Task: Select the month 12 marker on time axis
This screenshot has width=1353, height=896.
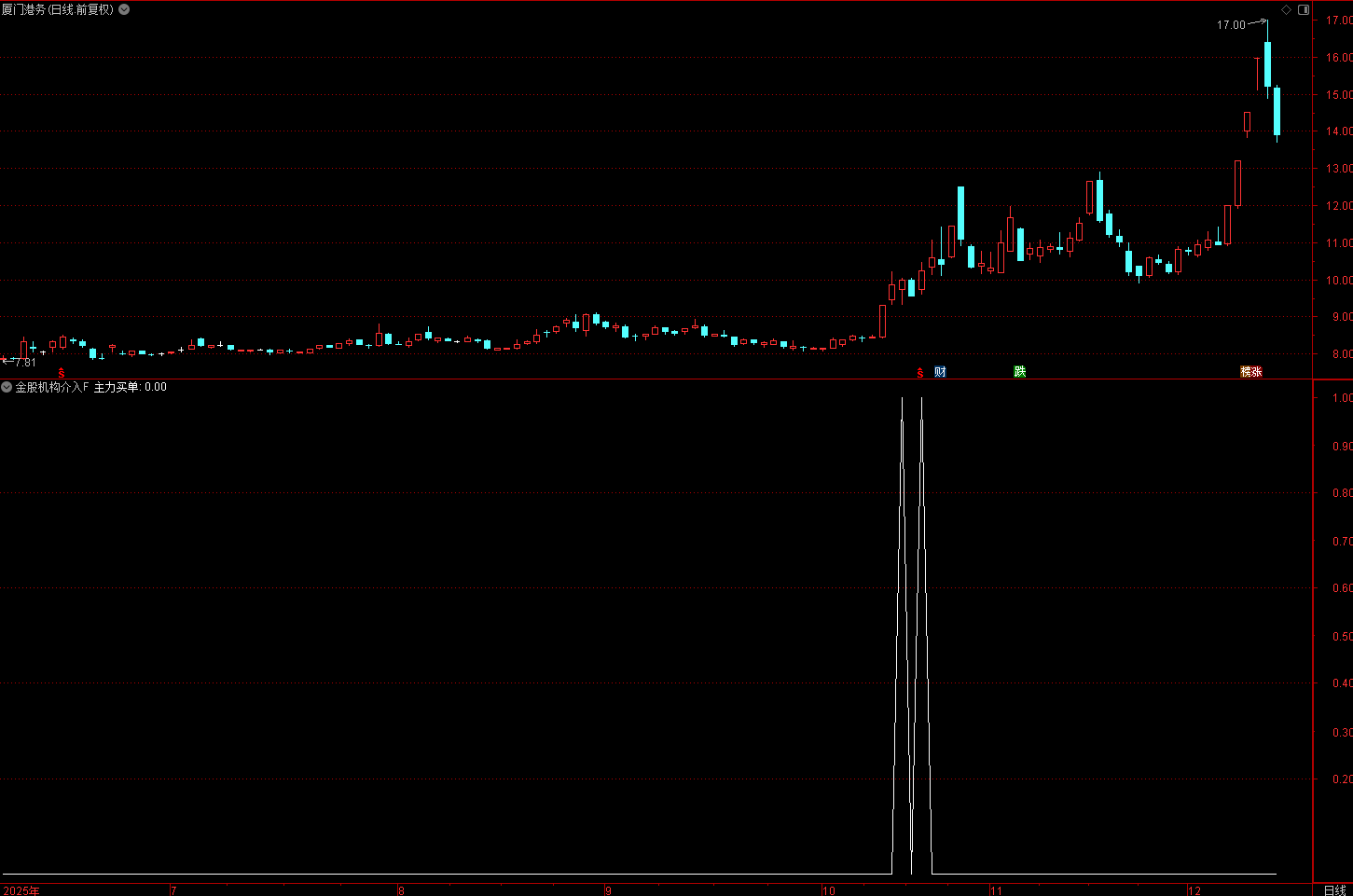Action: (x=1194, y=890)
